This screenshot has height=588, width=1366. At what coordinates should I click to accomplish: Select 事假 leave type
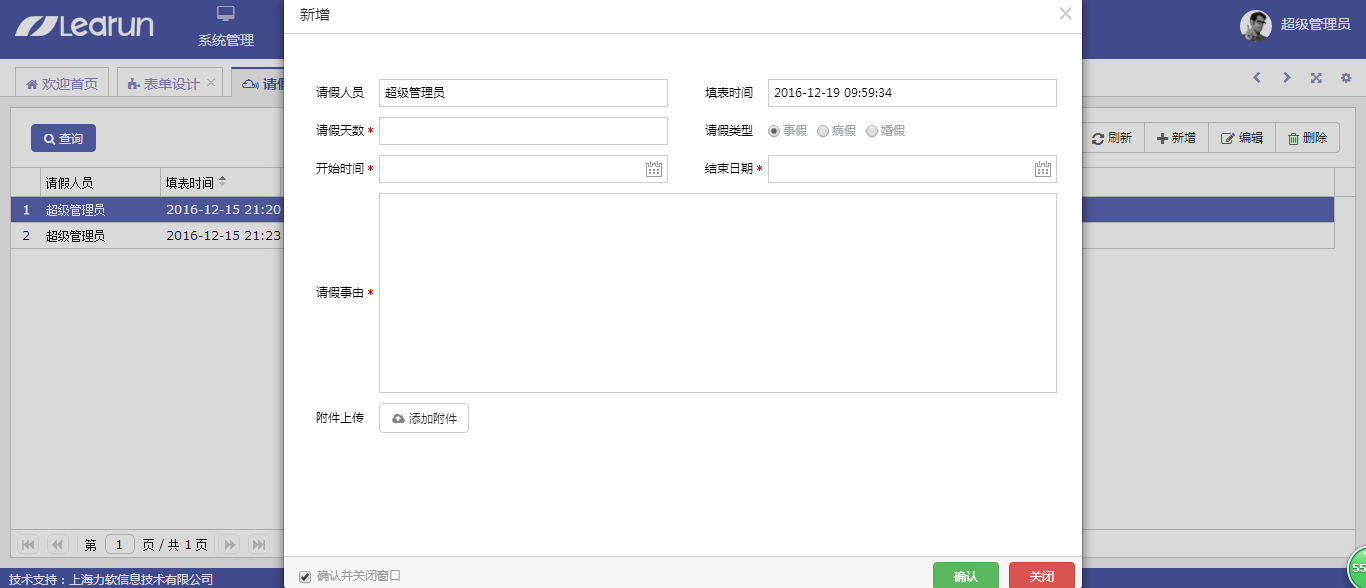click(774, 131)
